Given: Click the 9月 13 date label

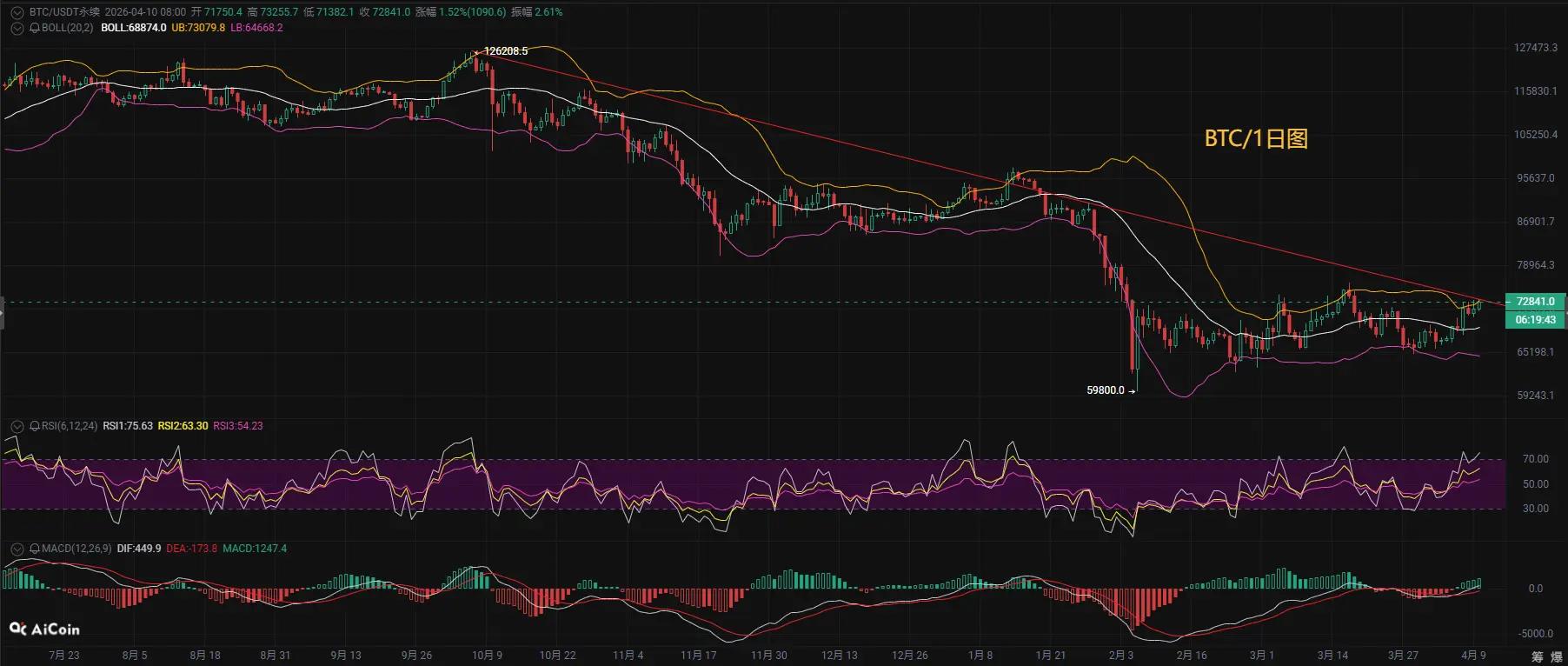Looking at the screenshot, I should [x=346, y=656].
